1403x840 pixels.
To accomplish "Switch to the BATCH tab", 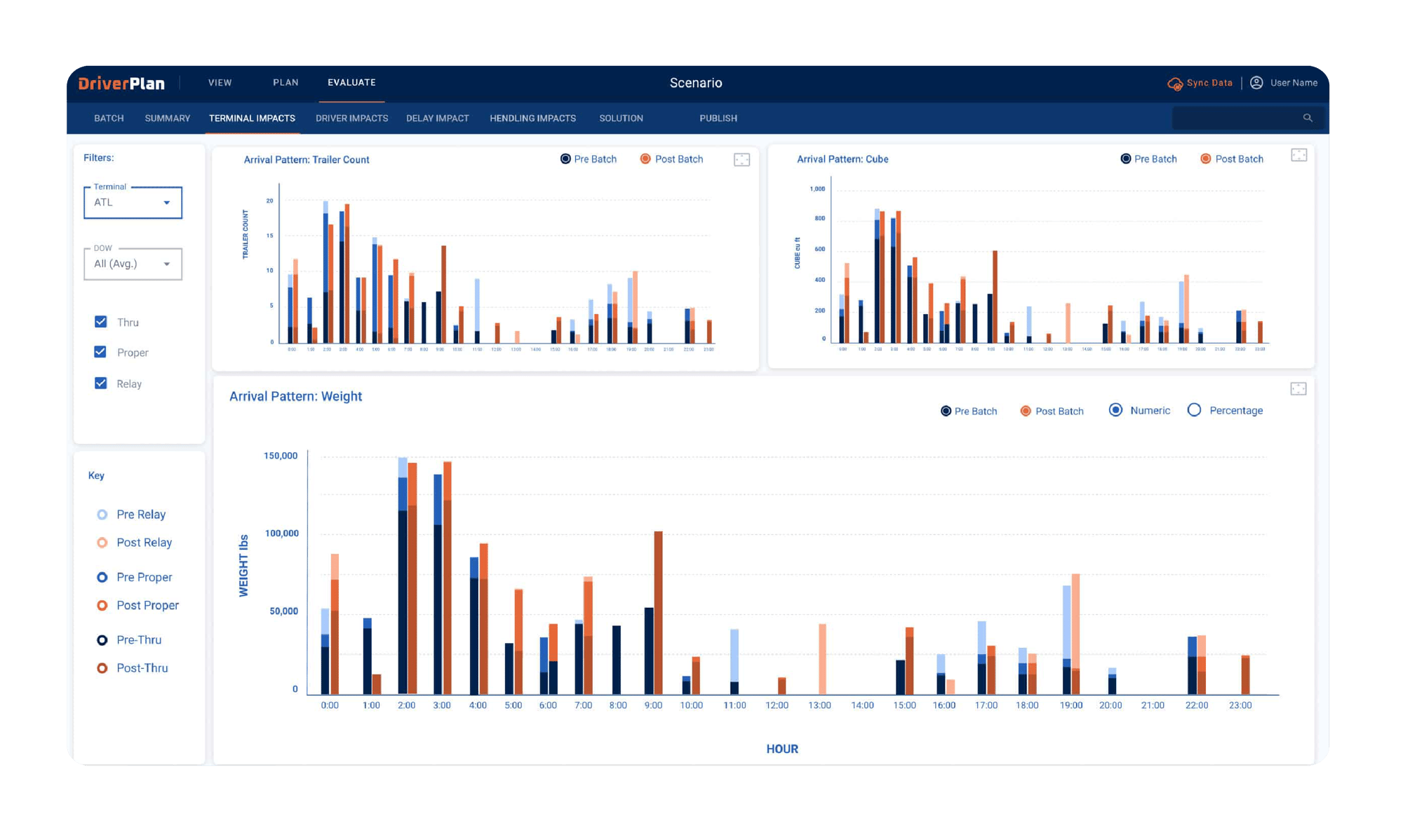I will point(109,118).
